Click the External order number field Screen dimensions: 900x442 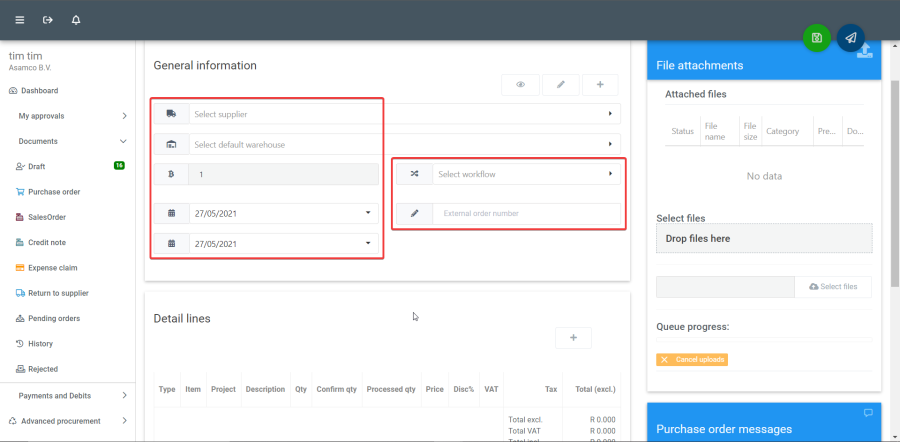click(525, 213)
